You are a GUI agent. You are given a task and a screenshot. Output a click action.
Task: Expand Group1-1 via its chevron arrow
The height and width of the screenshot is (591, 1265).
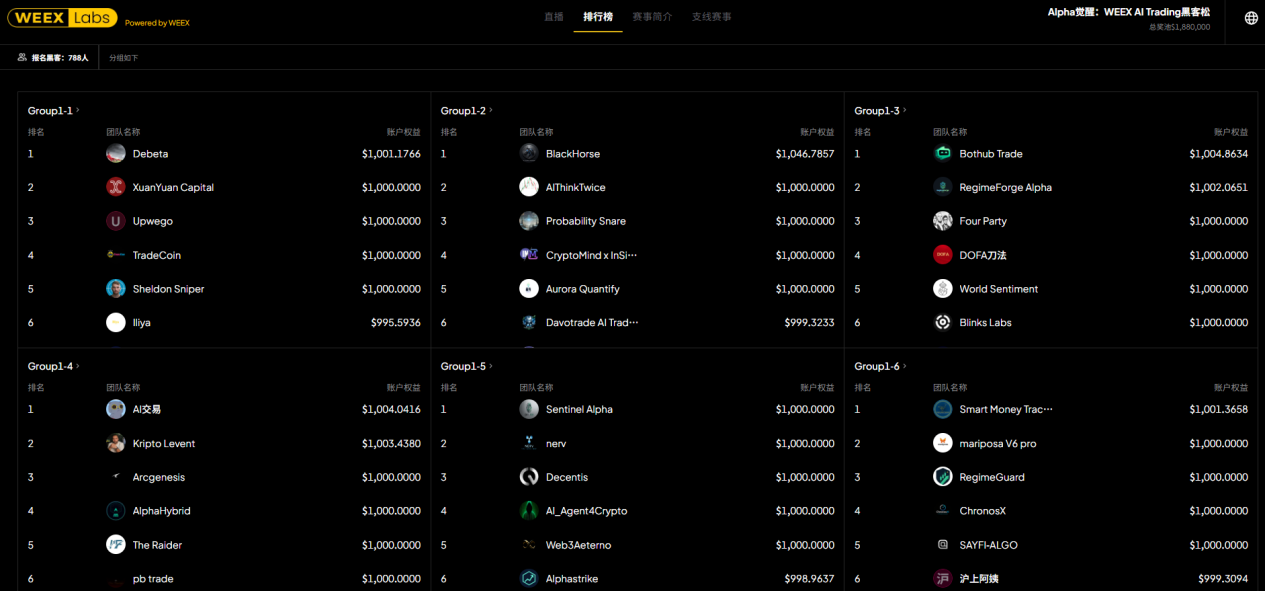point(78,110)
